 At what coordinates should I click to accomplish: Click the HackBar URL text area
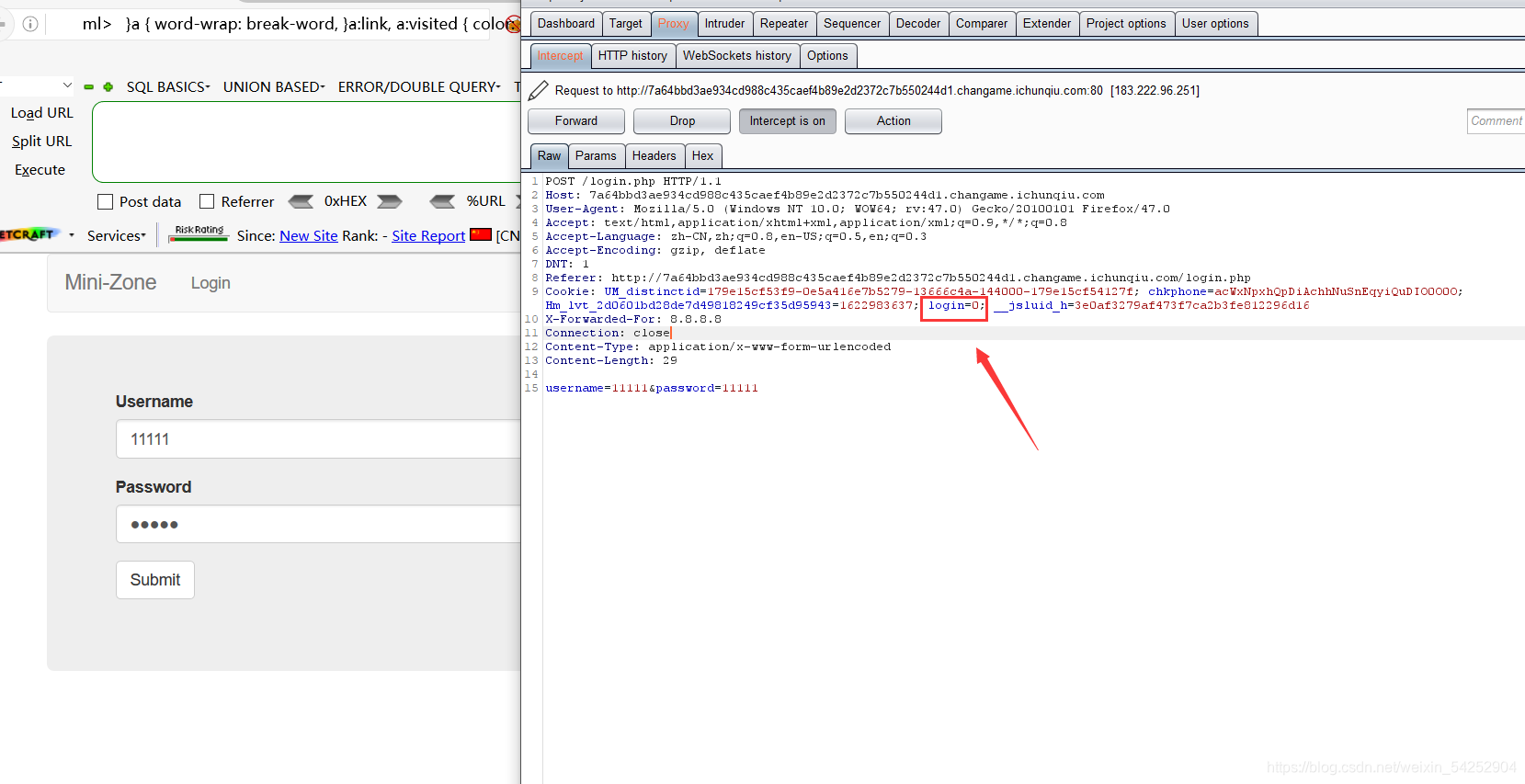pyautogui.click(x=307, y=142)
